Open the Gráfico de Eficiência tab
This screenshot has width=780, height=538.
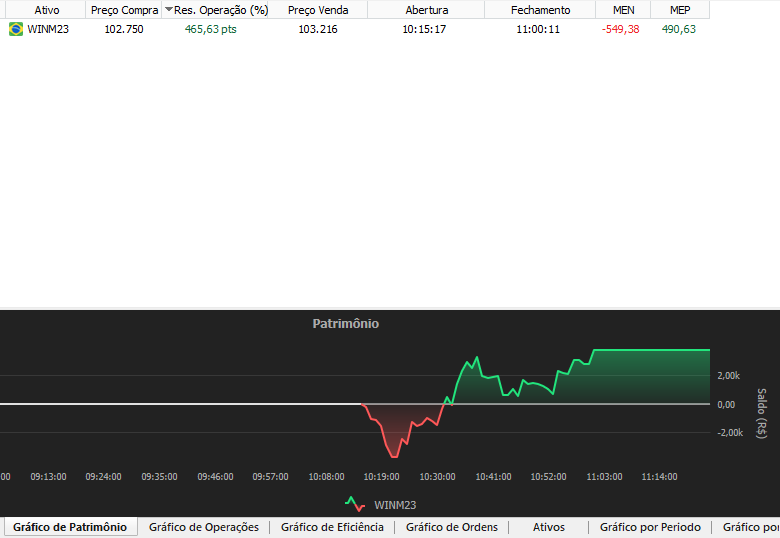pyautogui.click(x=332, y=527)
